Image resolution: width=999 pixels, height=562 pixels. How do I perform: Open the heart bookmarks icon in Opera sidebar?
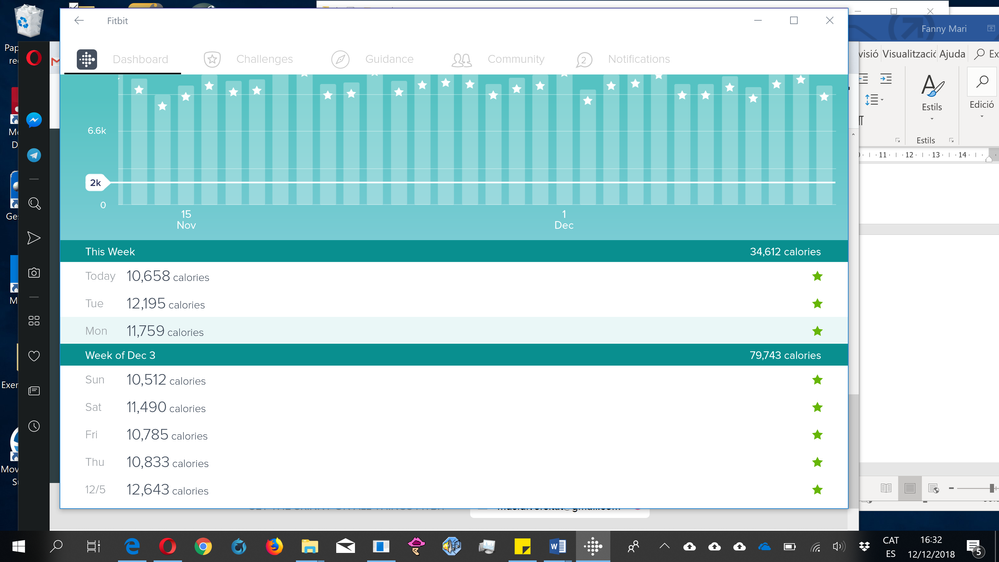pyautogui.click(x=34, y=356)
